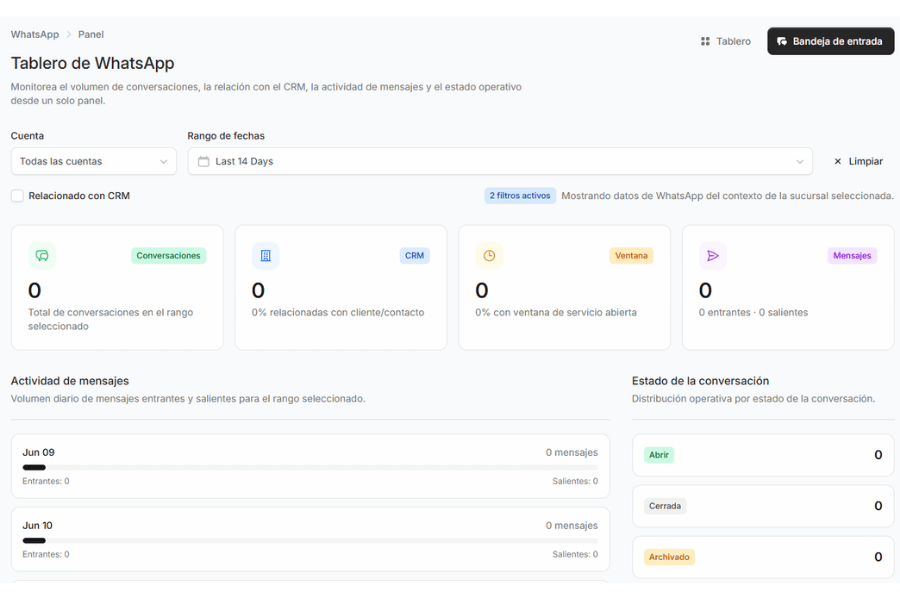Select the Abrir status row
900x600 pixels.
[763, 455]
